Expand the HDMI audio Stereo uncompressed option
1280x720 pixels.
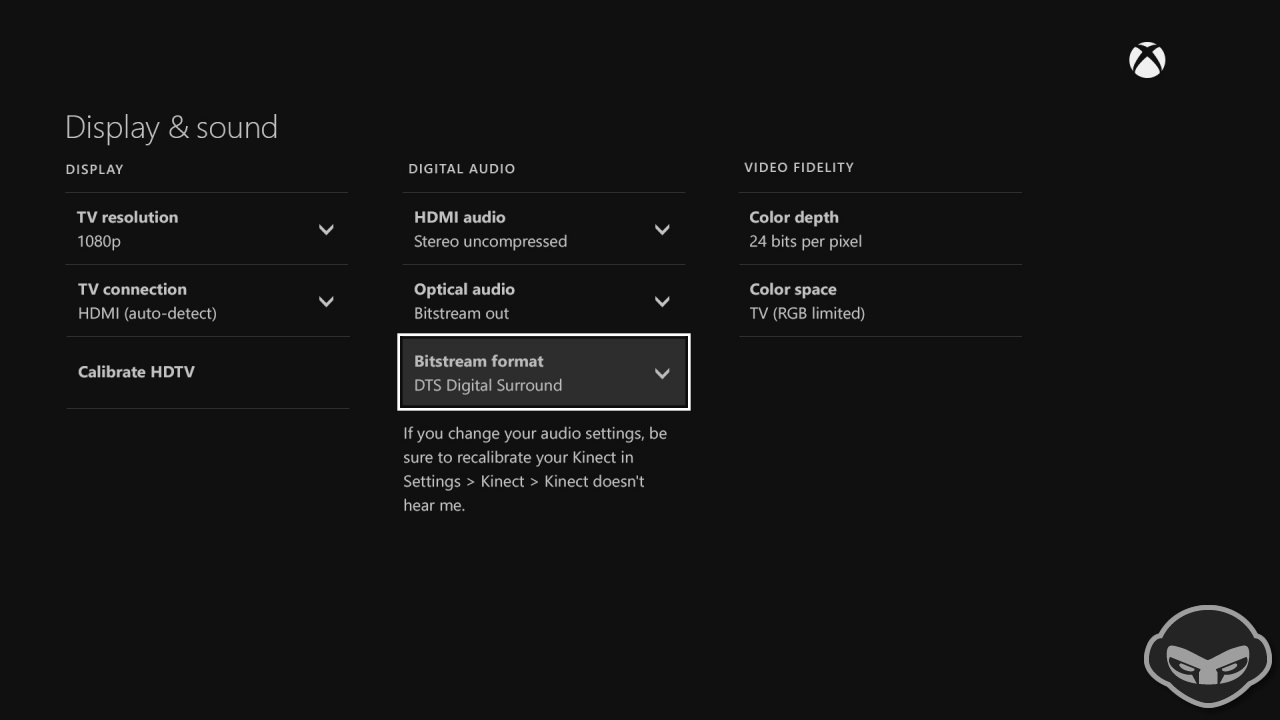tap(544, 229)
